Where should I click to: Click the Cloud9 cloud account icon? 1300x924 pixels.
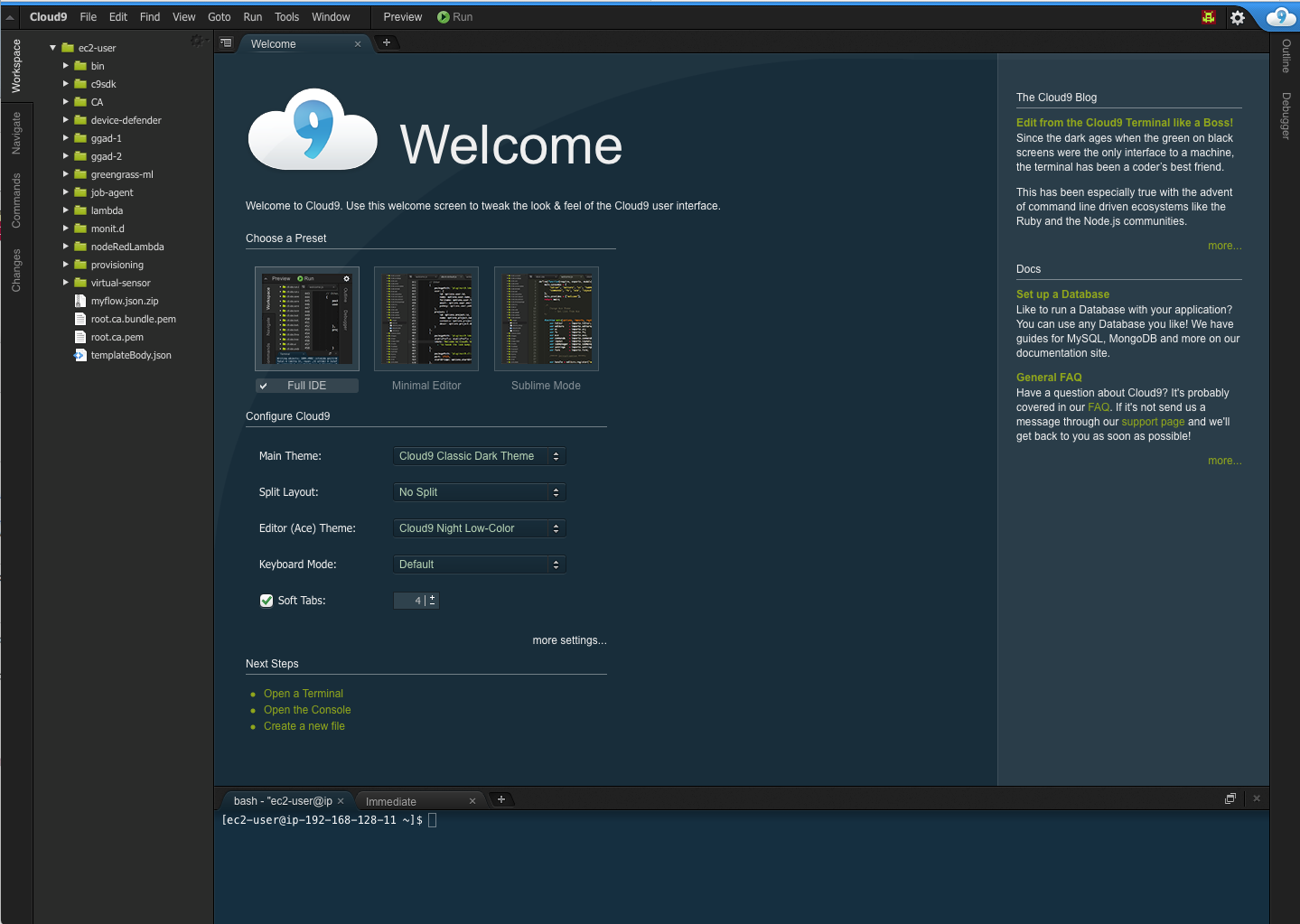click(x=1281, y=16)
